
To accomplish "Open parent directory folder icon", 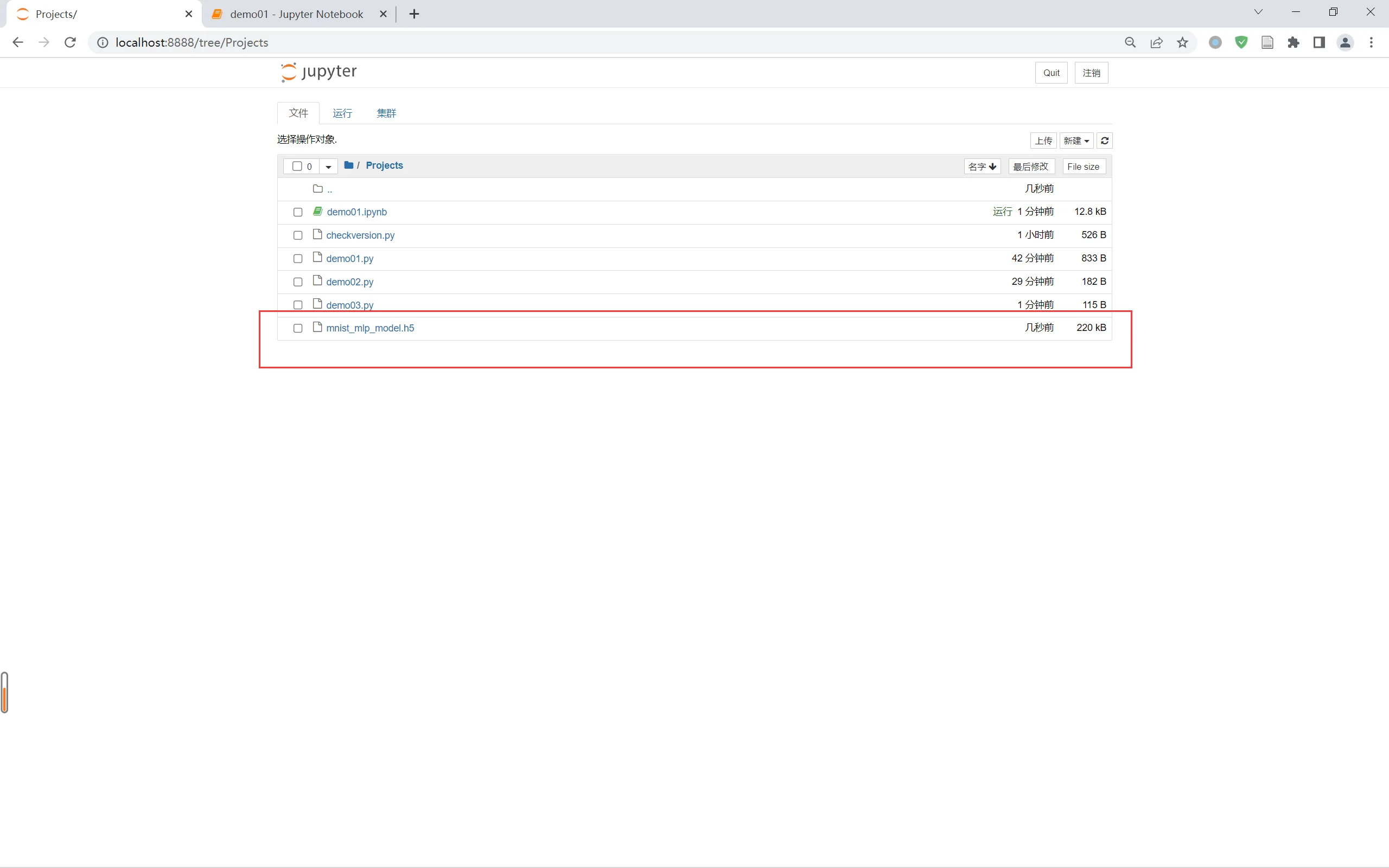I will (317, 189).
